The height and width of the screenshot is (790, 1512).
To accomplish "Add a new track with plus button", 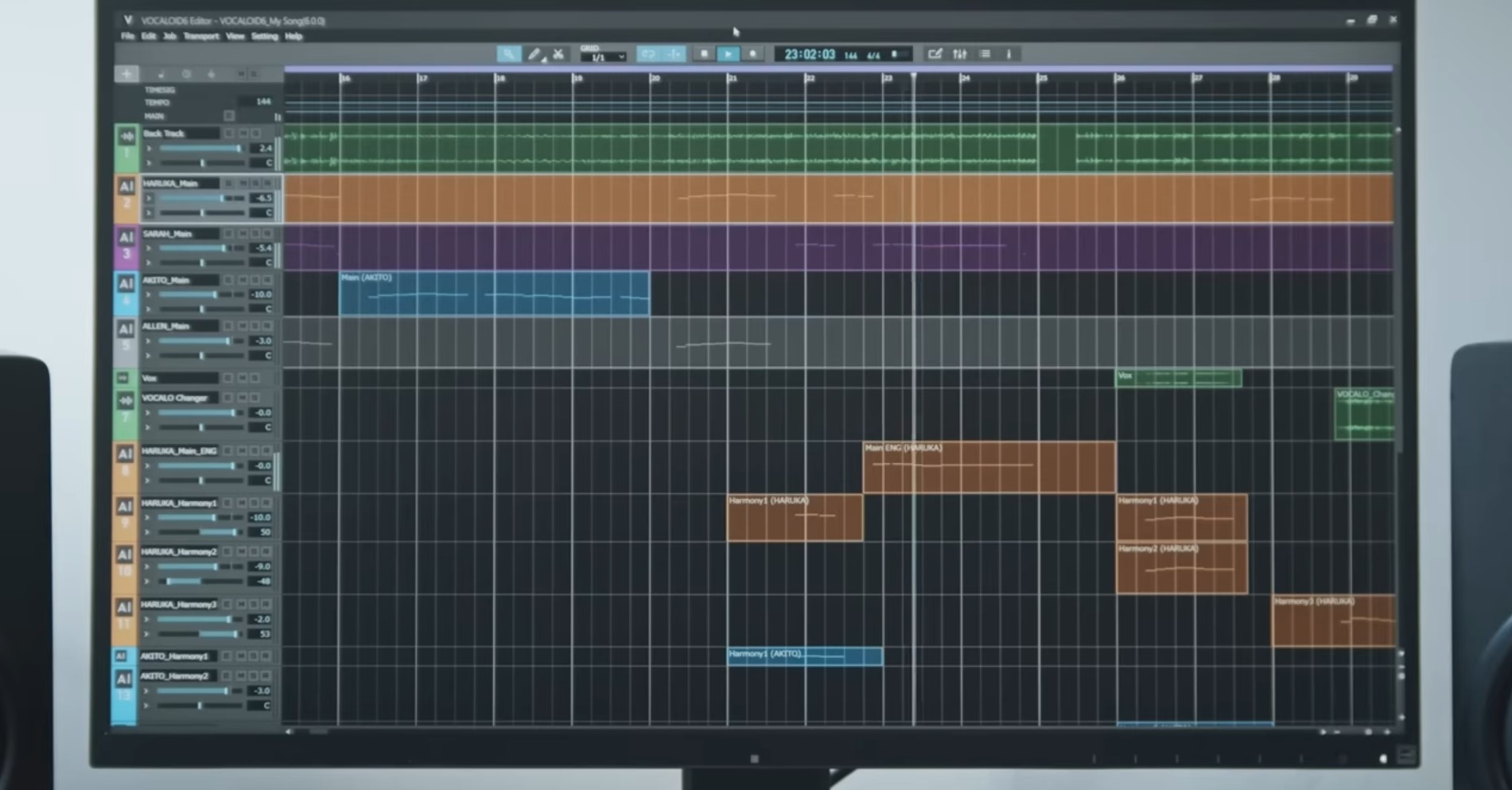I will coord(126,74).
